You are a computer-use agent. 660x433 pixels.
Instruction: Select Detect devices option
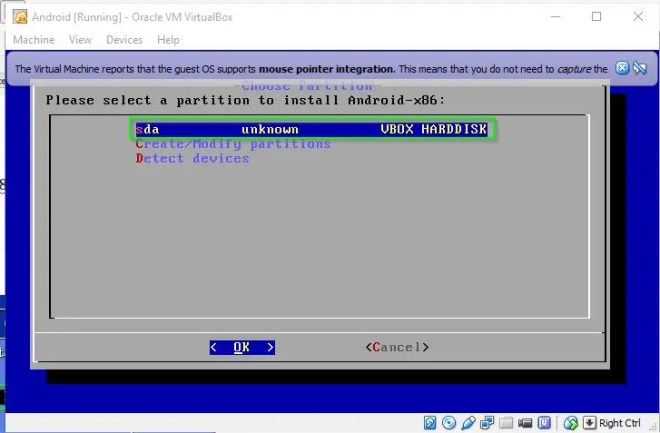(192, 158)
